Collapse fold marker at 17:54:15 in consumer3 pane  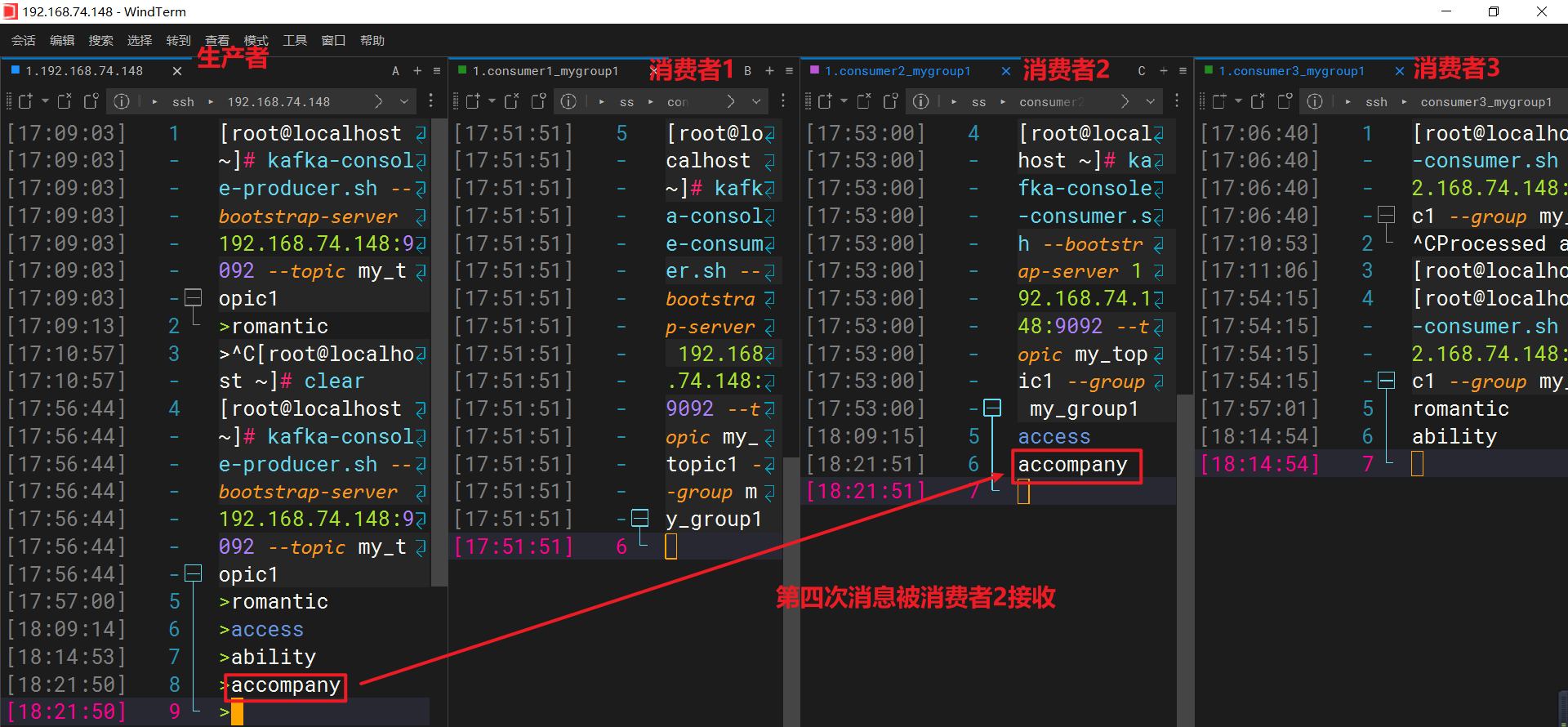[1387, 381]
